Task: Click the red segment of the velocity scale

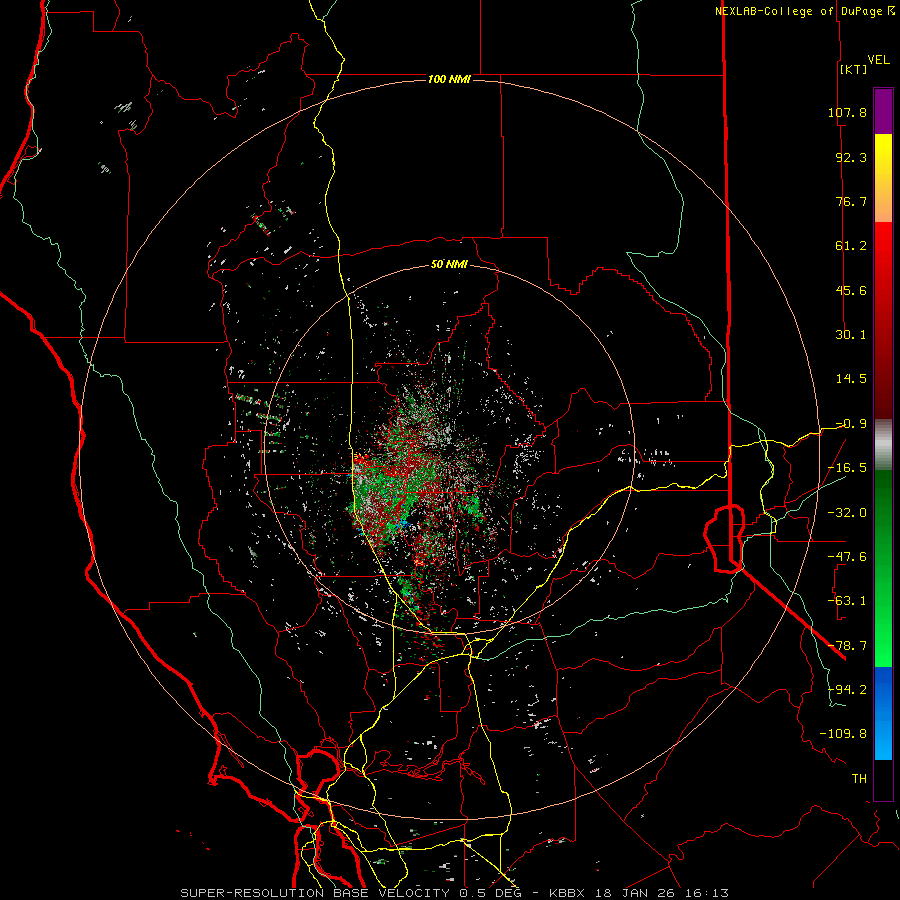Action: click(x=883, y=320)
